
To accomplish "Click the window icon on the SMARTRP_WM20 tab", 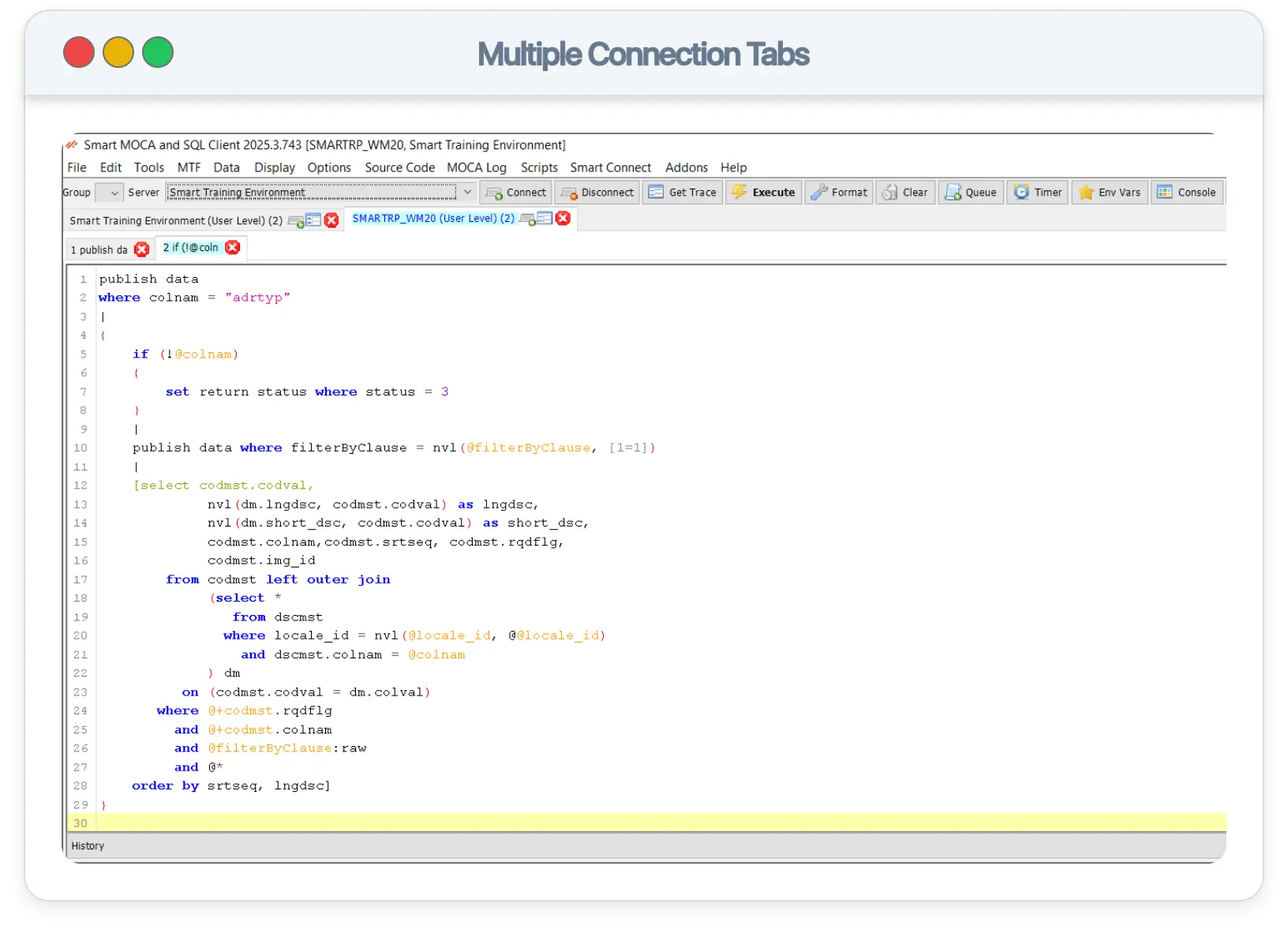I will [545, 218].
